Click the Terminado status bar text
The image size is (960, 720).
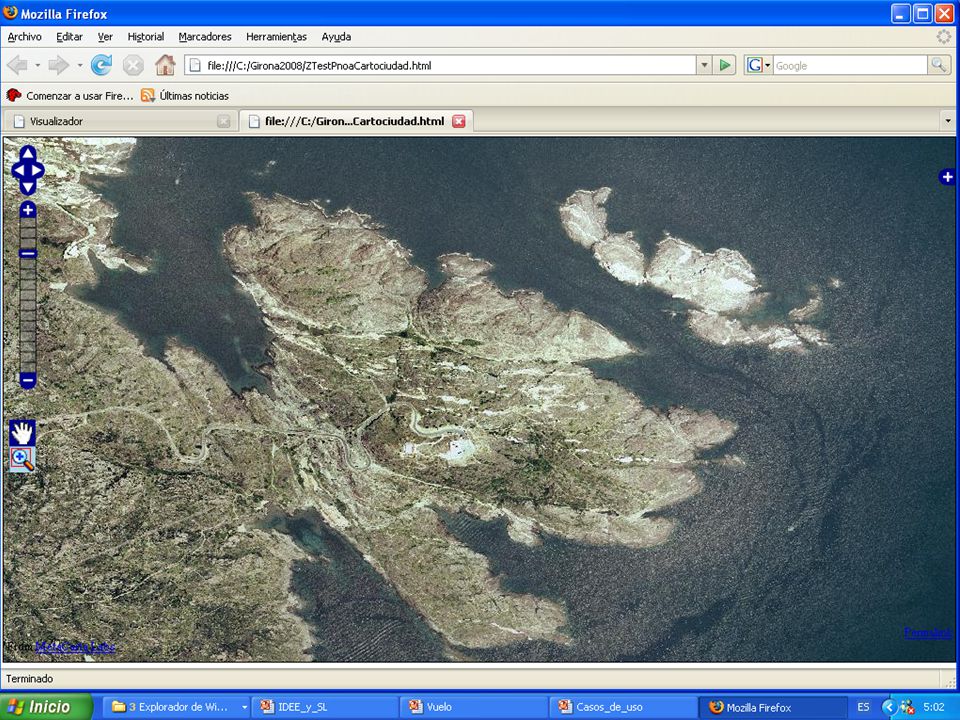pyautogui.click(x=29, y=678)
